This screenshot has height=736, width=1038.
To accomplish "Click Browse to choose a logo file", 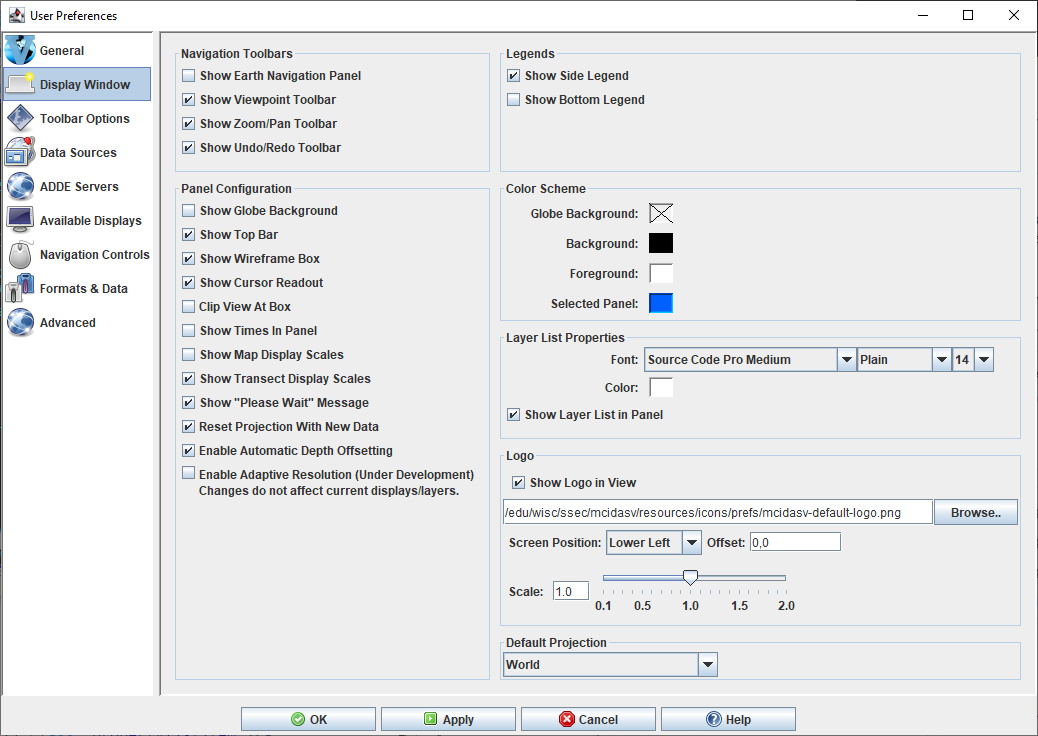I will (x=975, y=513).
